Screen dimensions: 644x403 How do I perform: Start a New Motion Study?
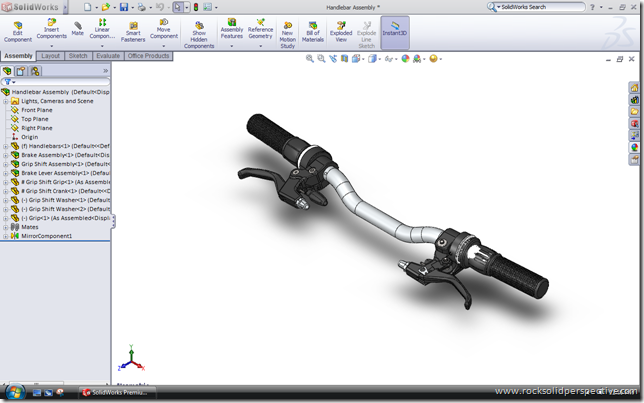(288, 35)
